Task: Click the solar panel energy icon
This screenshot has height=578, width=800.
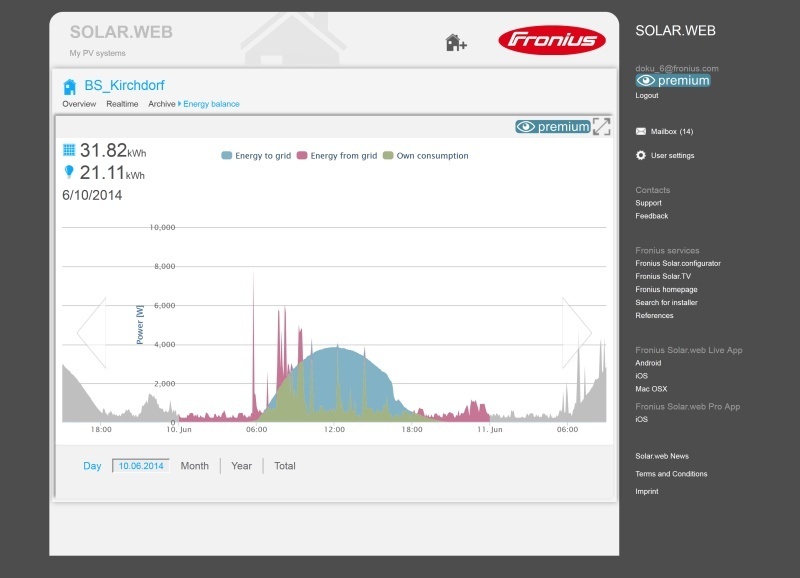Action: click(69, 150)
